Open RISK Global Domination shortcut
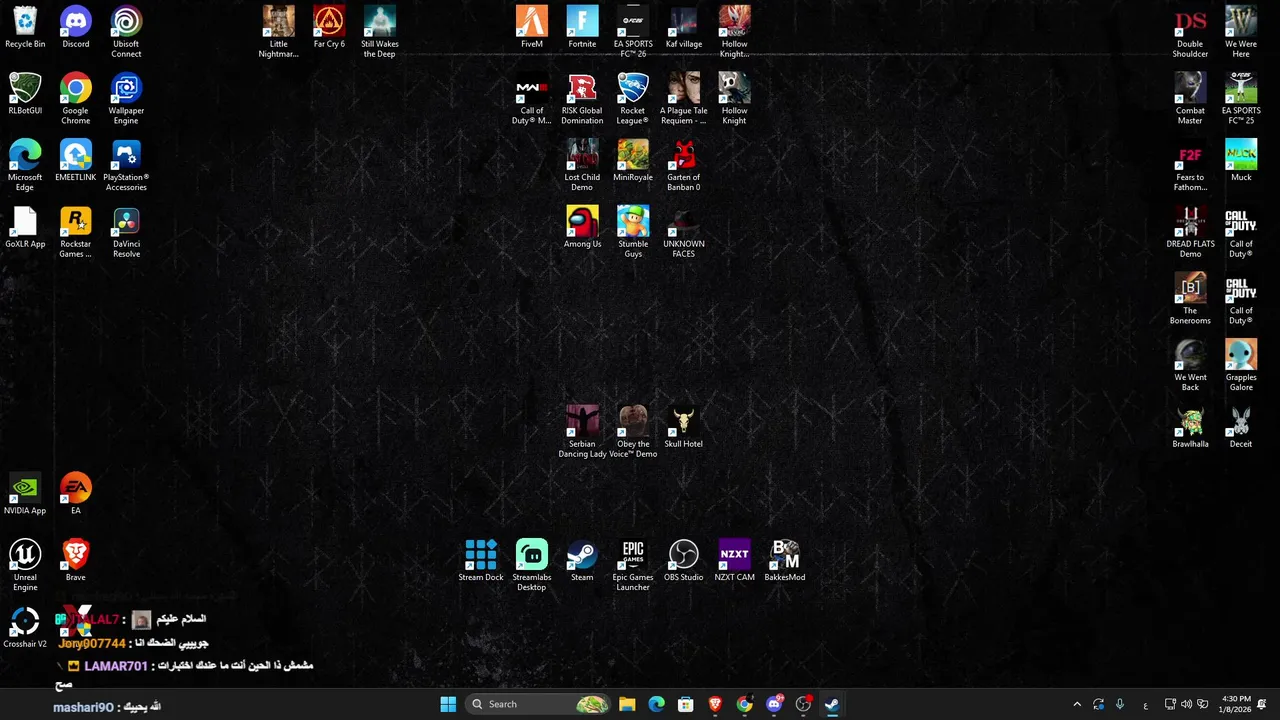This screenshot has width=1280, height=720. (582, 99)
